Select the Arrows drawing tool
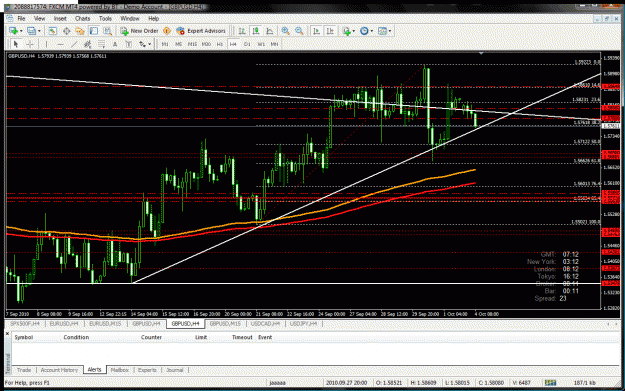 click(x=142, y=44)
